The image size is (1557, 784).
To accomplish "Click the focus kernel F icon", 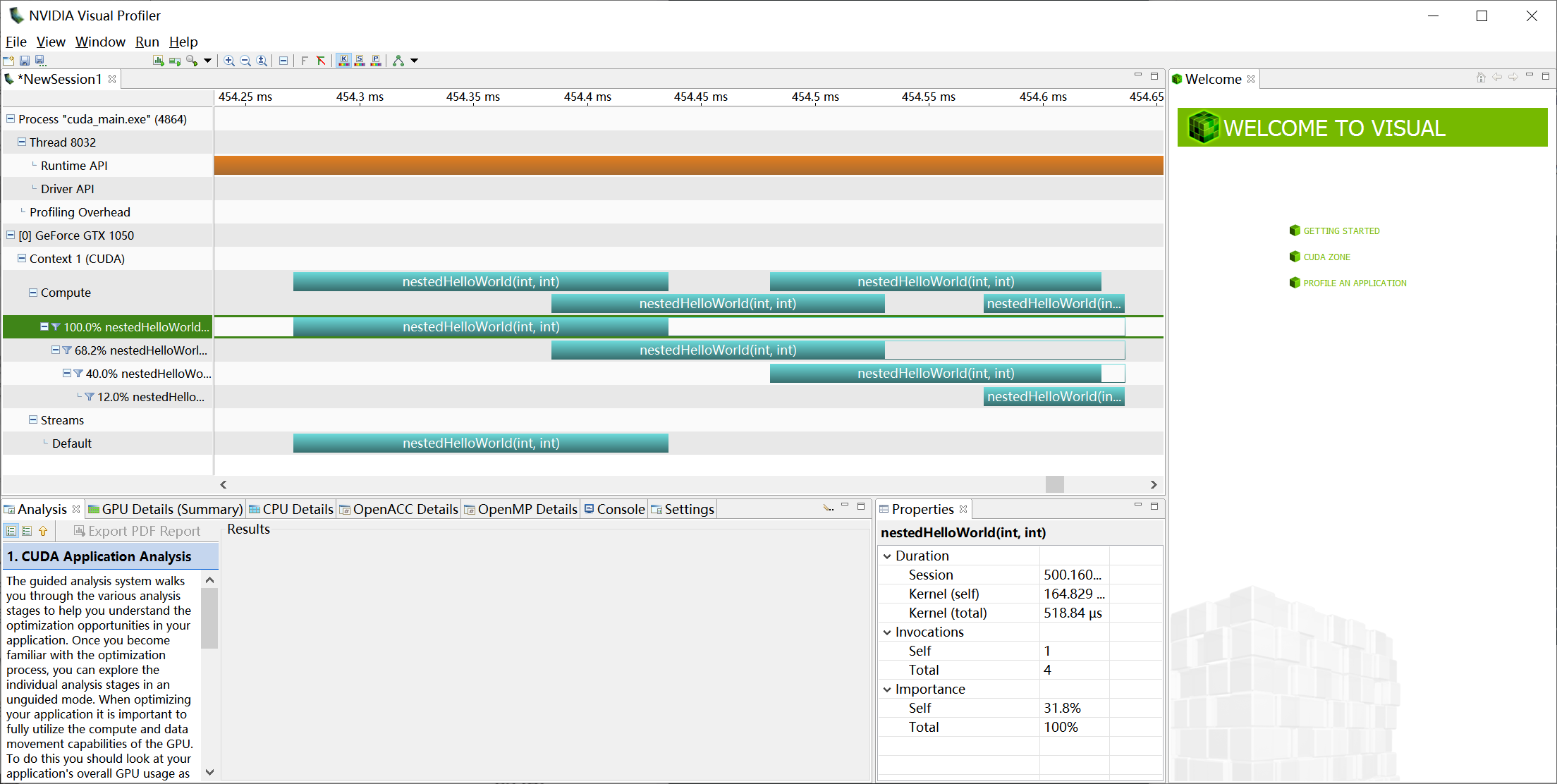I will [305, 61].
